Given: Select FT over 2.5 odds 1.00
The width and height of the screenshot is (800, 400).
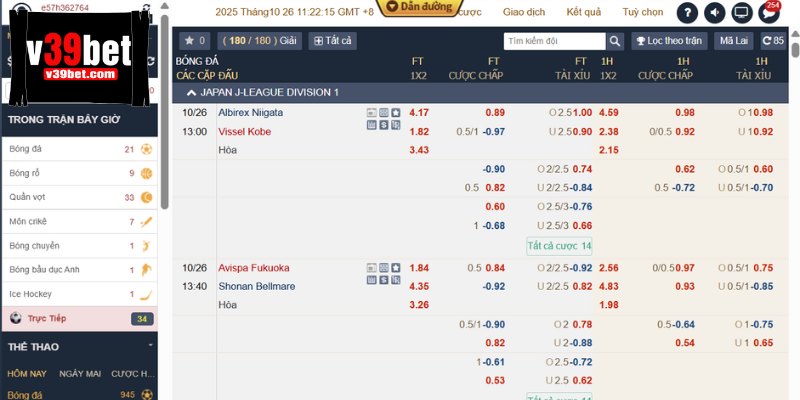Looking at the screenshot, I should (582, 113).
